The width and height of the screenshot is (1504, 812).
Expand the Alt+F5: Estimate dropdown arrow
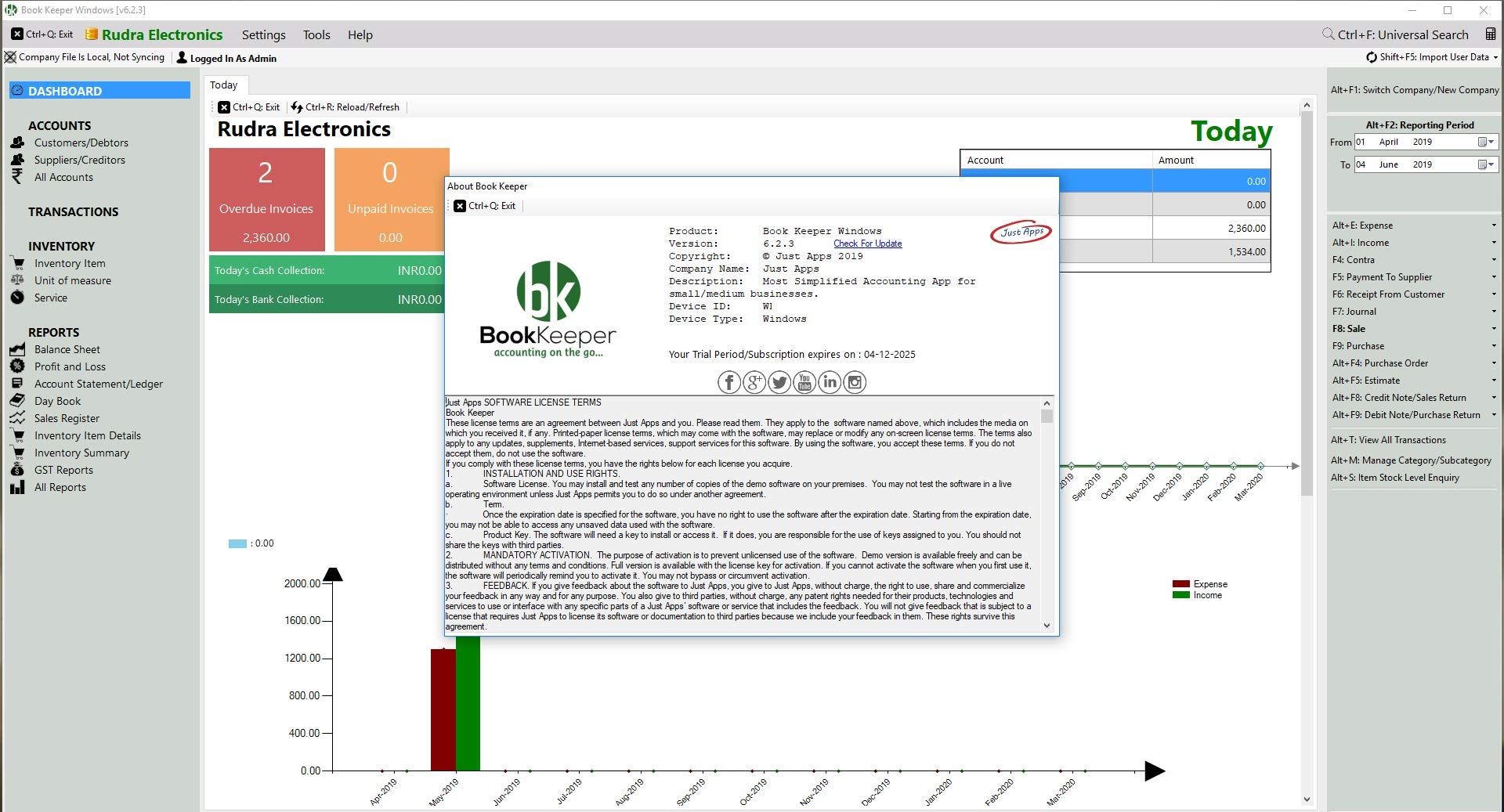[1494, 381]
